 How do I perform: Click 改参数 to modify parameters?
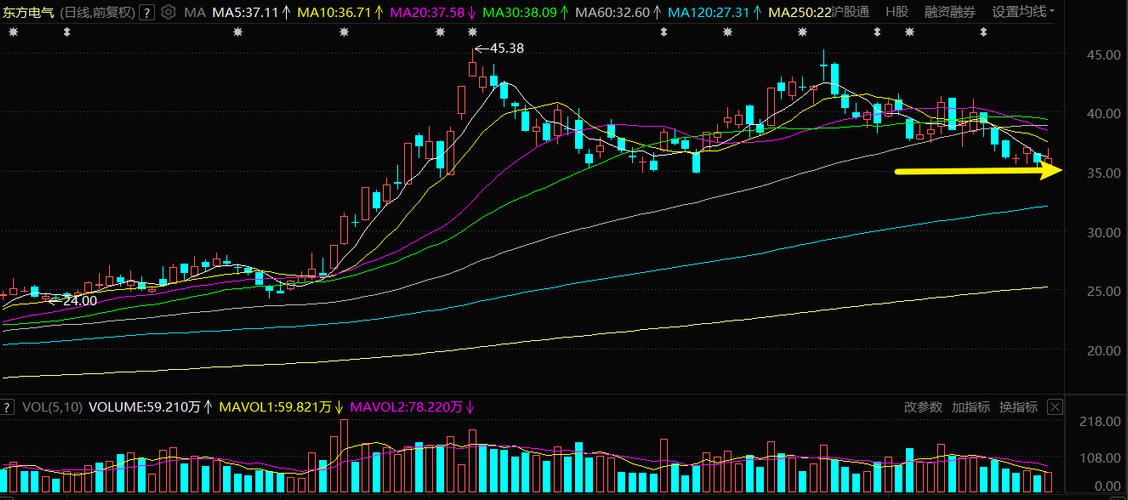[x=923, y=407]
